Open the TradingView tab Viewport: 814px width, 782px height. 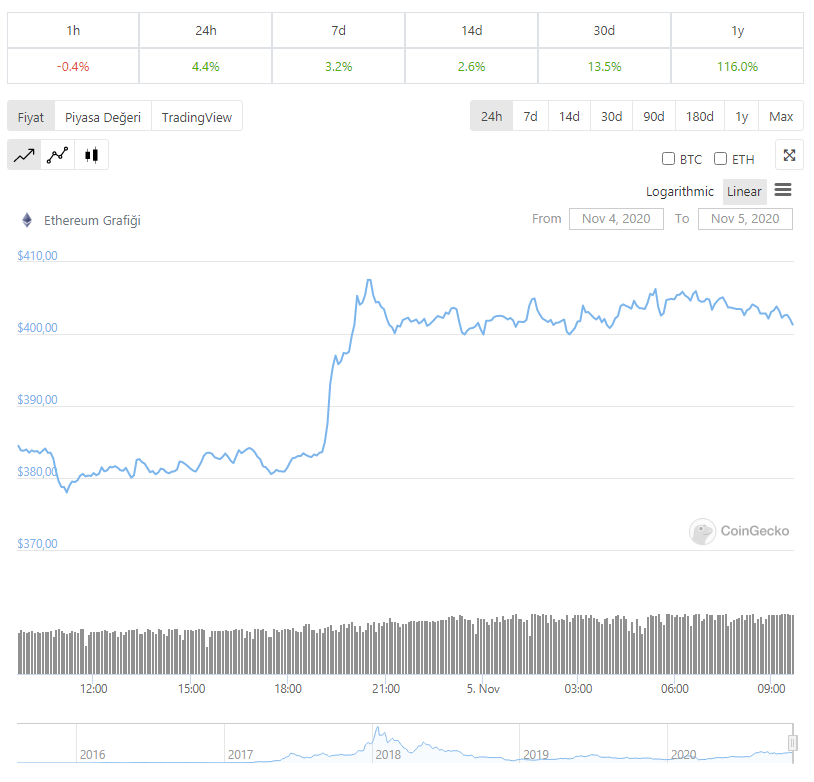(197, 117)
